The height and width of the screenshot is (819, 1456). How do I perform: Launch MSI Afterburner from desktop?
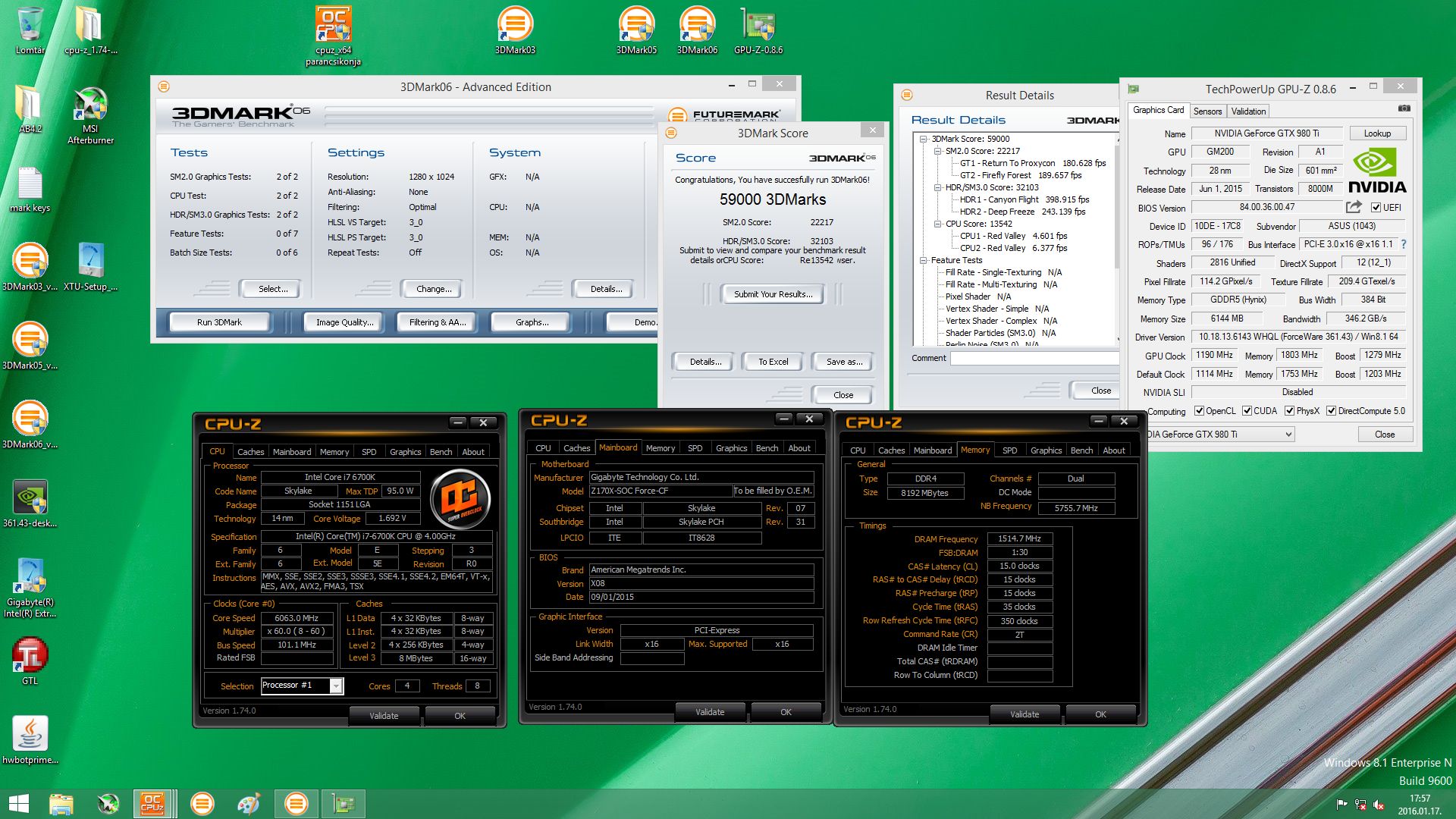pos(90,115)
